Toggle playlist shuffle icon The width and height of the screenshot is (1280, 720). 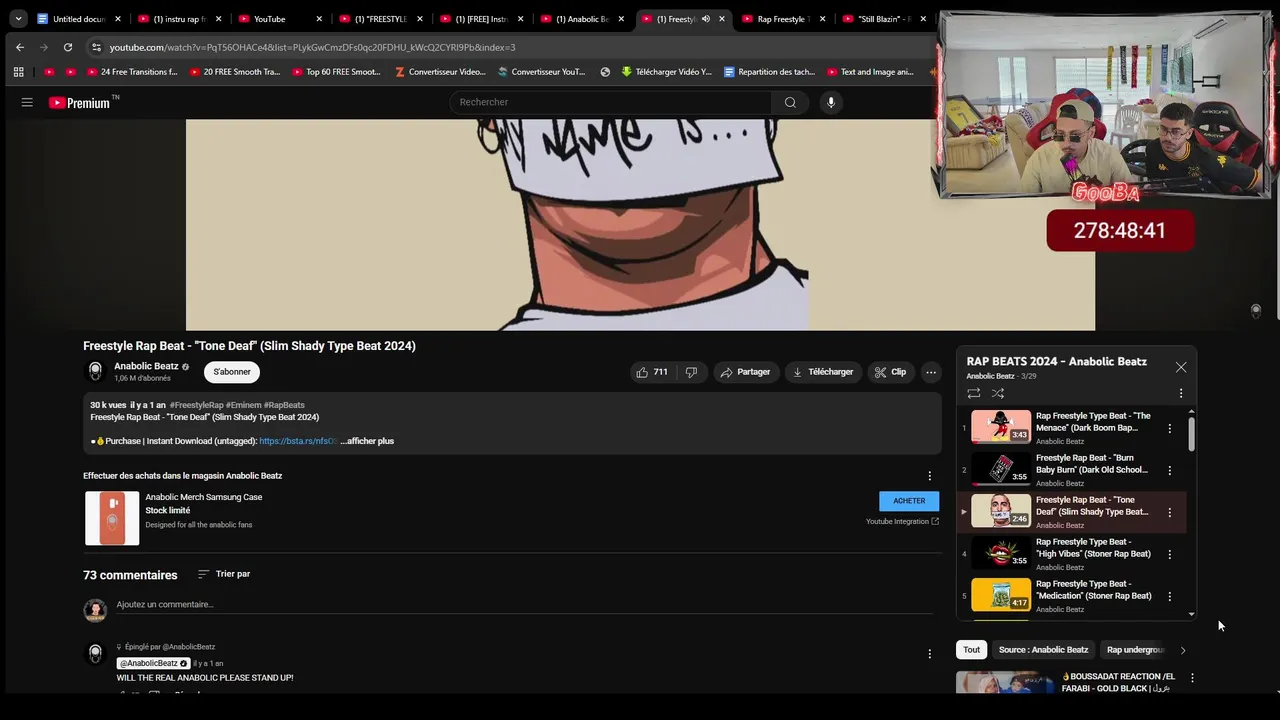998,393
